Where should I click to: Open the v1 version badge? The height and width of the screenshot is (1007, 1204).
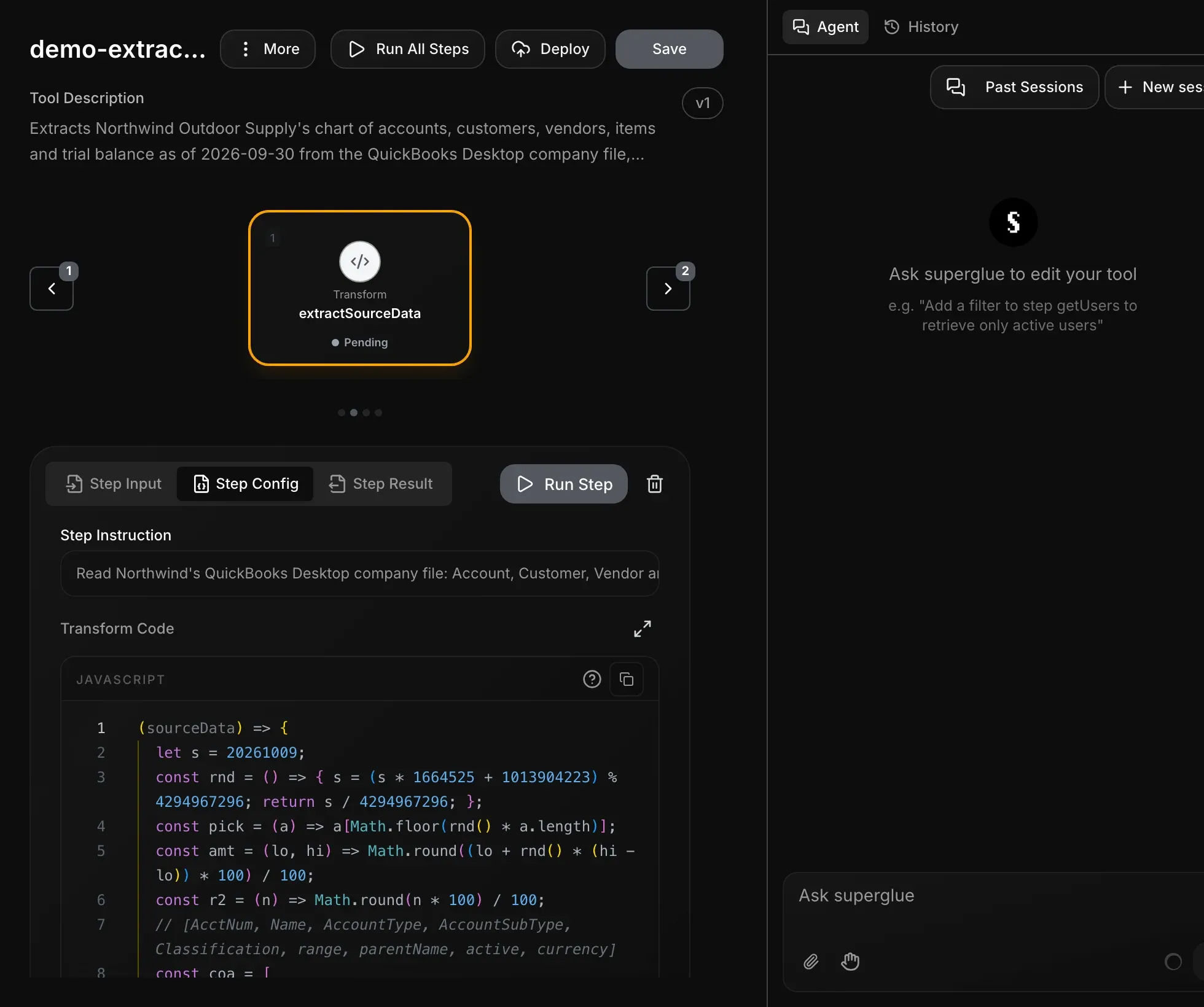point(702,103)
